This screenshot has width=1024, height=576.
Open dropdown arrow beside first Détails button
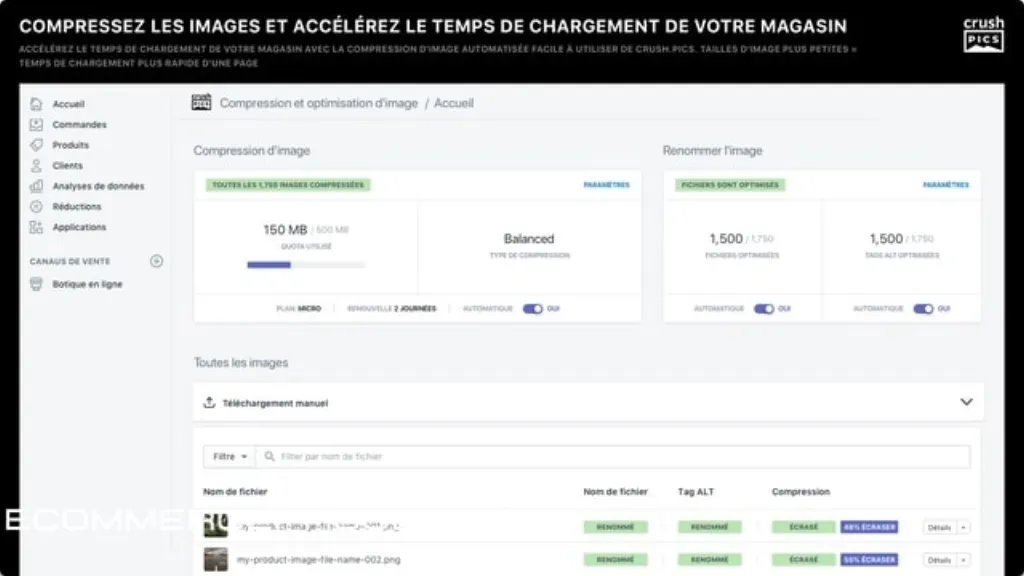pyautogui.click(x=963, y=527)
